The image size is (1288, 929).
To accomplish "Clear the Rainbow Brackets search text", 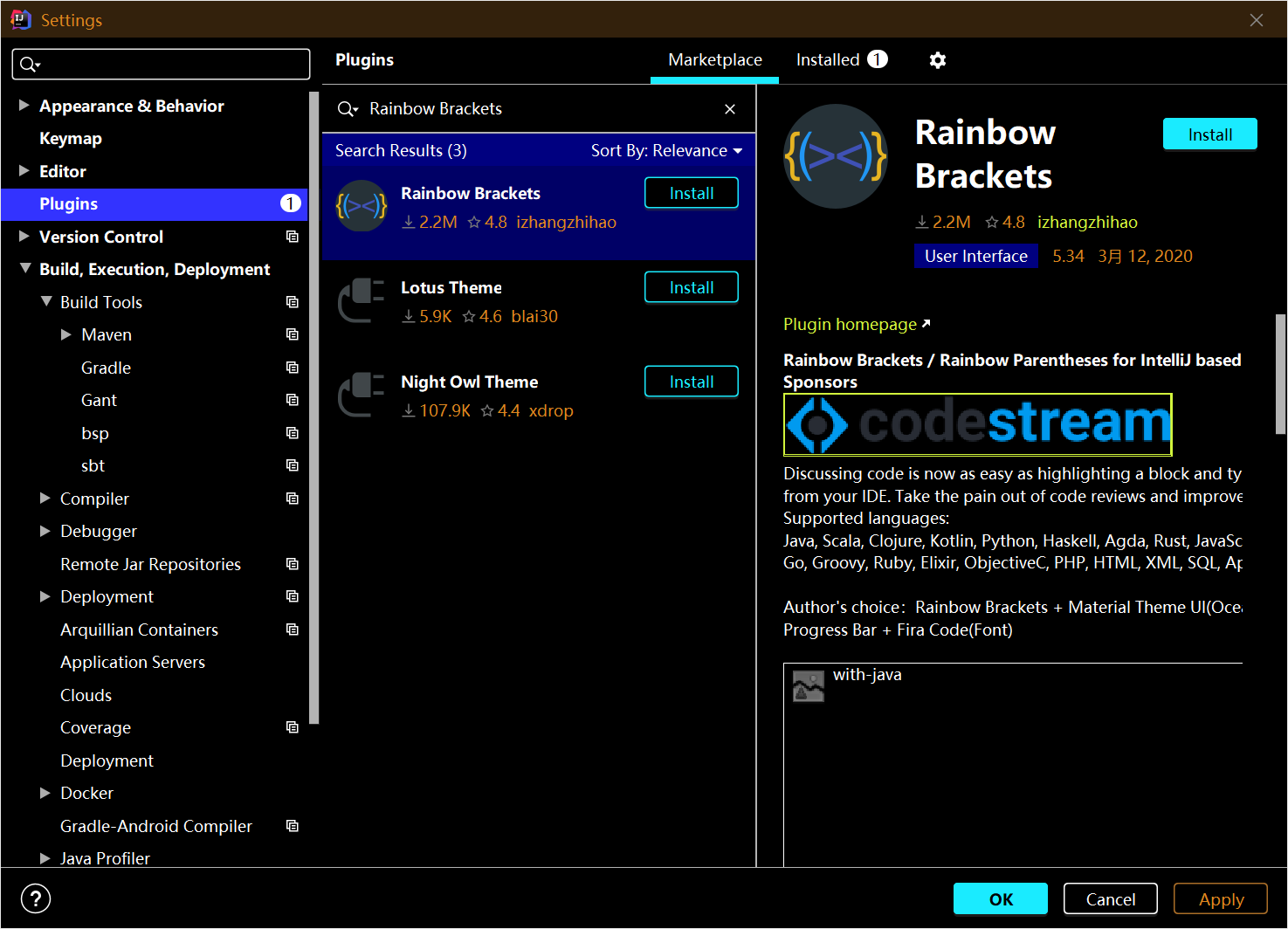I will [730, 109].
